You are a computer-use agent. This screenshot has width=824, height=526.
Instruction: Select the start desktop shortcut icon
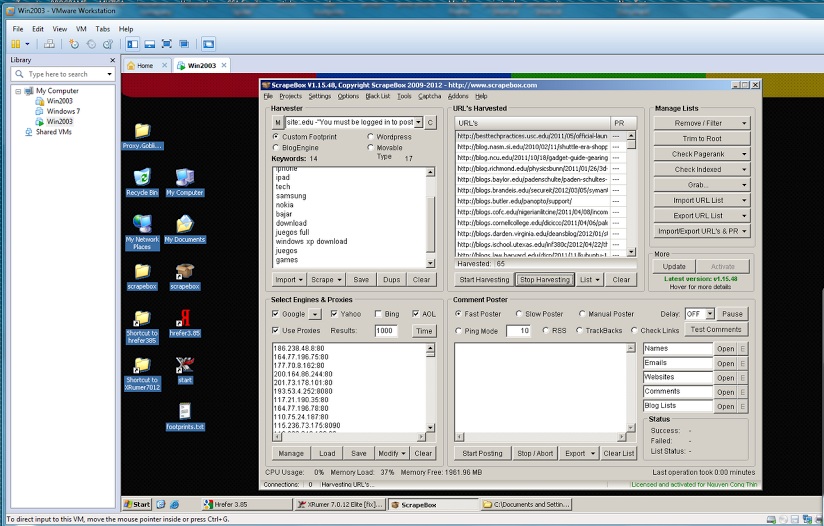pyautogui.click(x=184, y=370)
